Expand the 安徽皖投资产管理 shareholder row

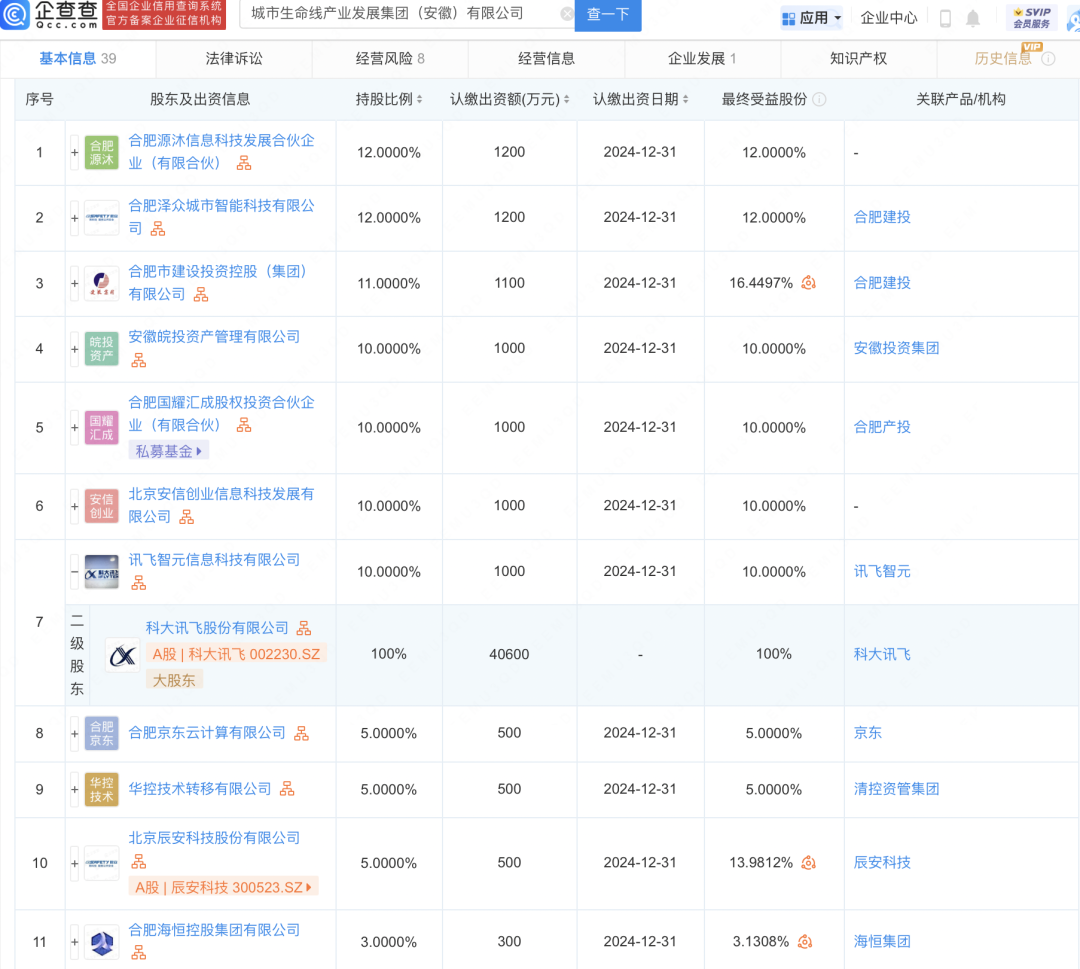[x=75, y=349]
